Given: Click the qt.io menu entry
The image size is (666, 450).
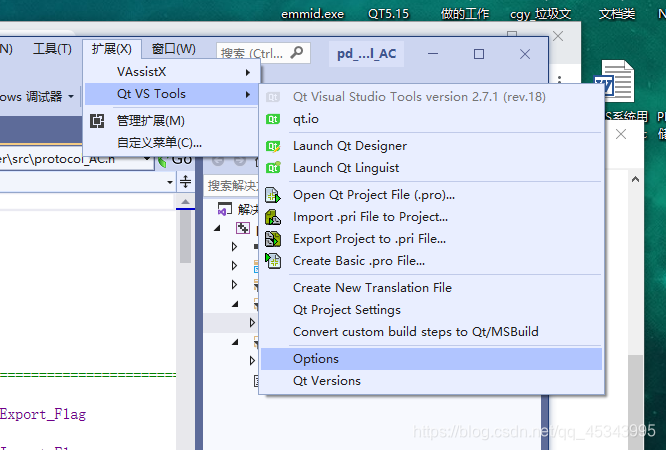Looking at the screenshot, I should click(431, 119).
